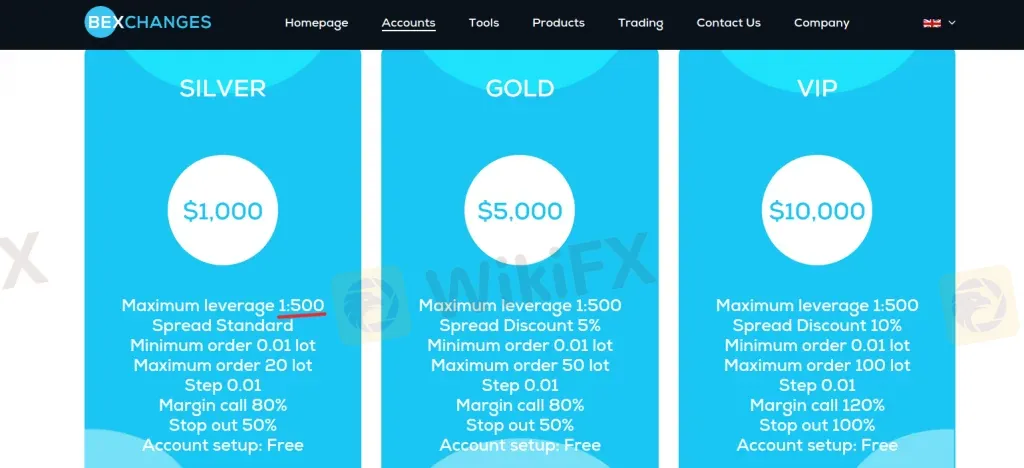Open the Company menu
Viewport: 1024px width, 468px height.
(821, 23)
